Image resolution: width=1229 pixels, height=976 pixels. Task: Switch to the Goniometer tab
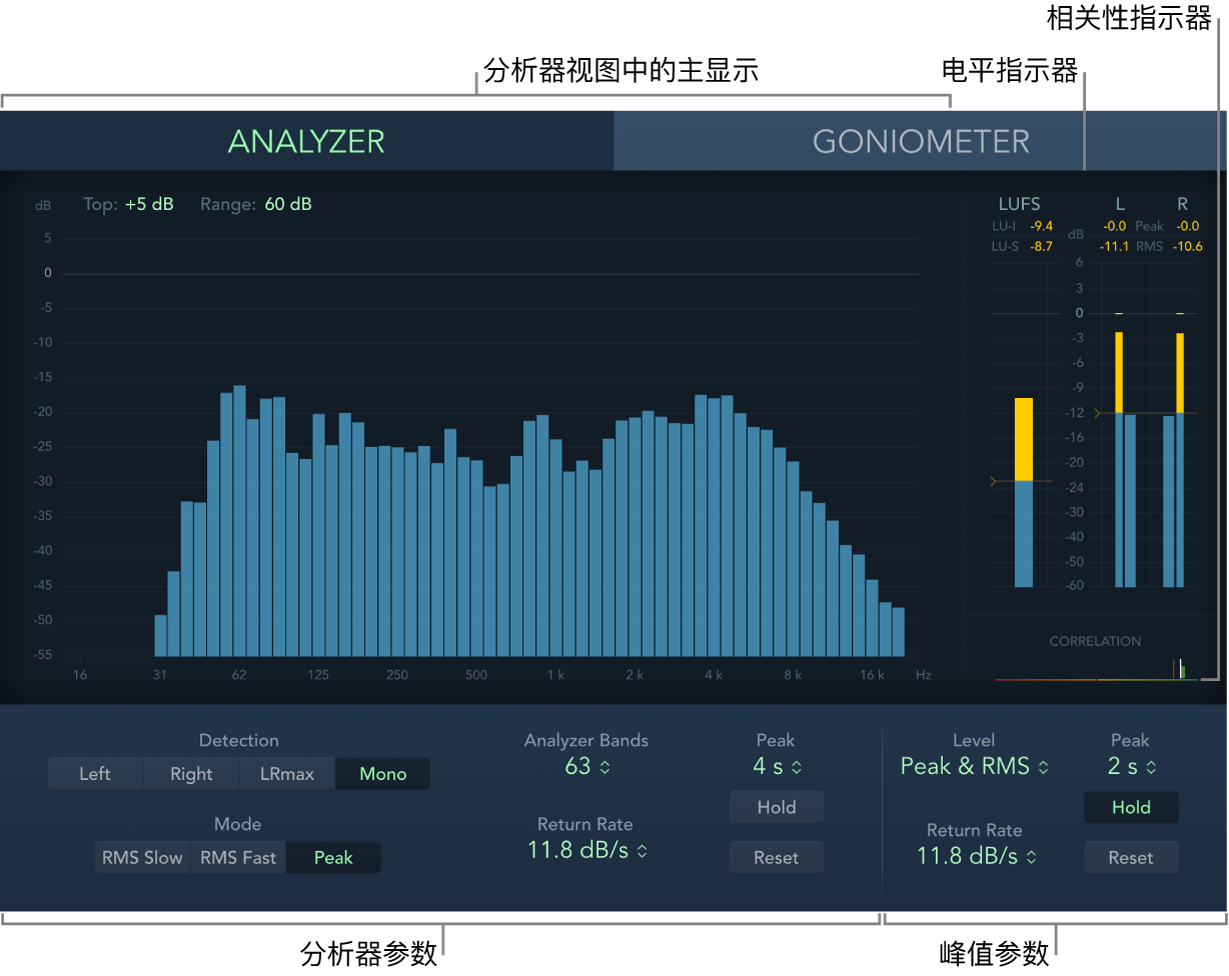[x=920, y=141]
